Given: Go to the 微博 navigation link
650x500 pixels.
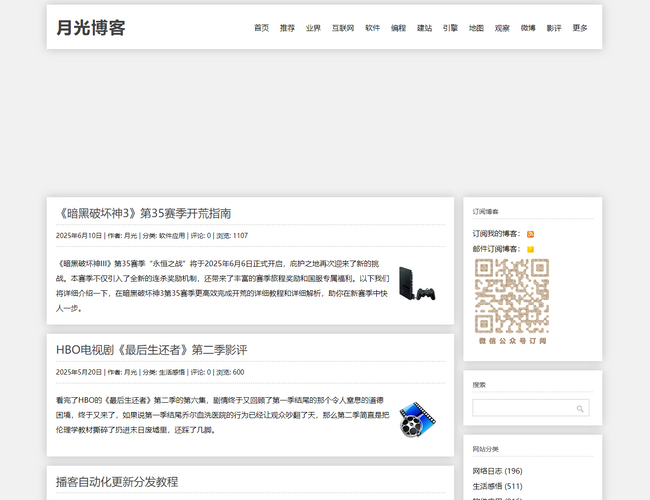Looking at the screenshot, I should [x=528, y=28].
